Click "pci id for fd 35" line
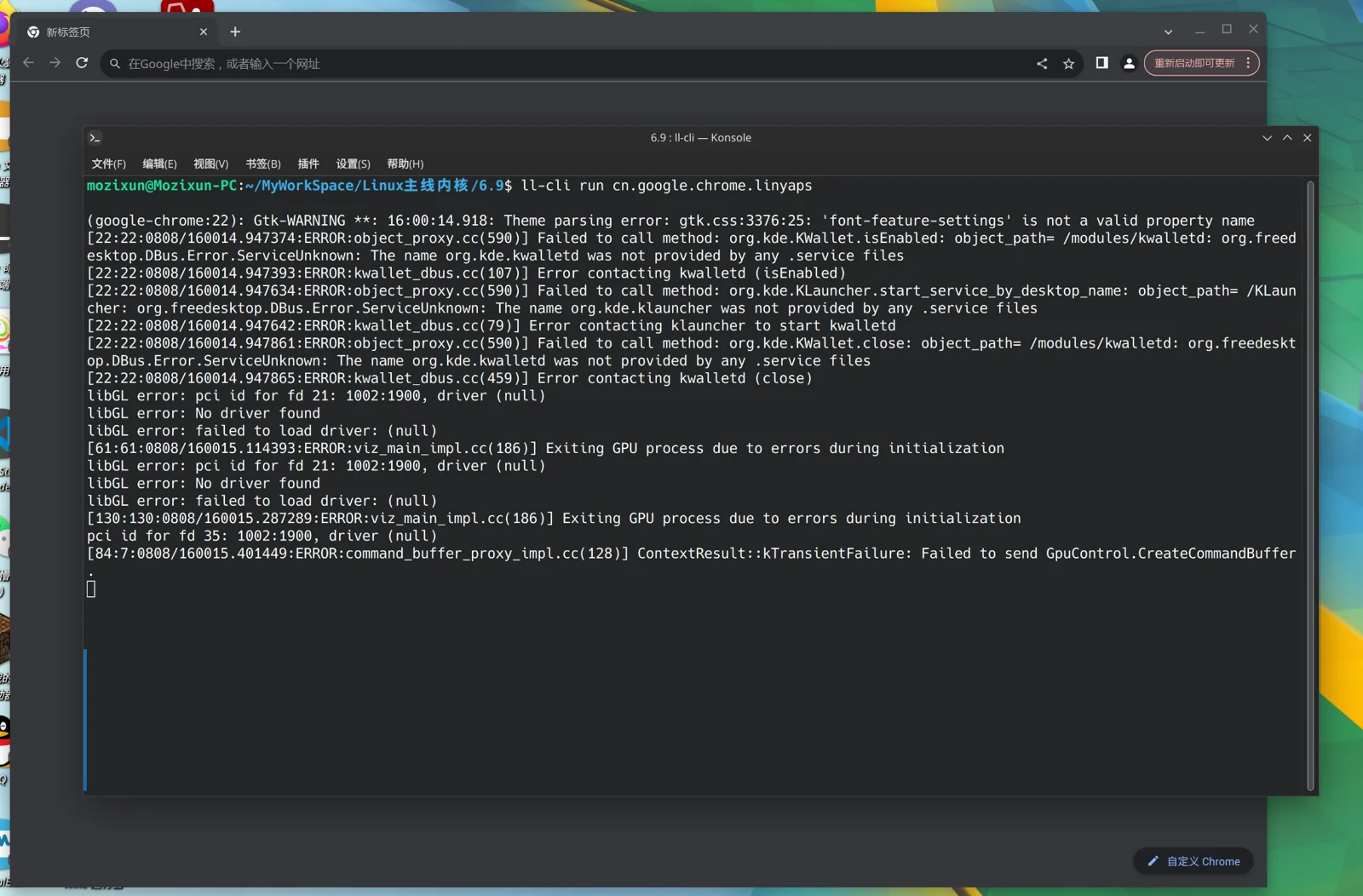The height and width of the screenshot is (896, 1363). (262, 536)
